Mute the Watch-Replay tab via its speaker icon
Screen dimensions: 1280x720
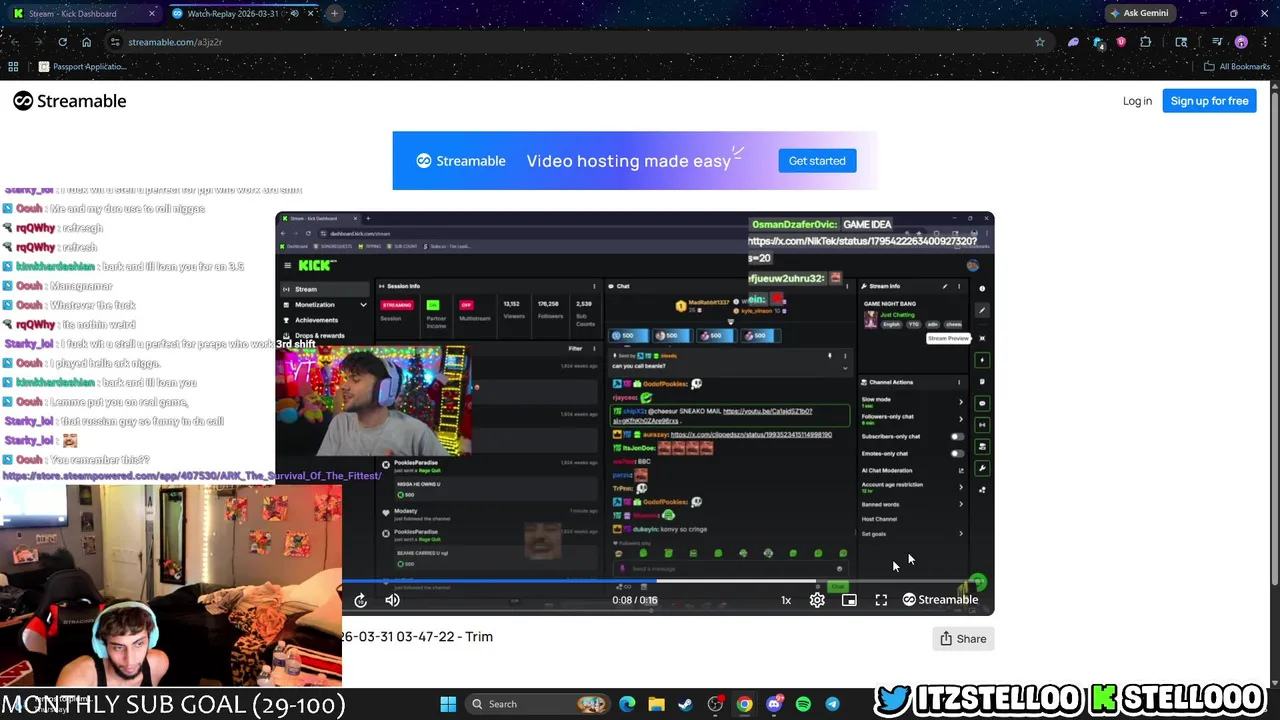pyautogui.click(x=294, y=14)
